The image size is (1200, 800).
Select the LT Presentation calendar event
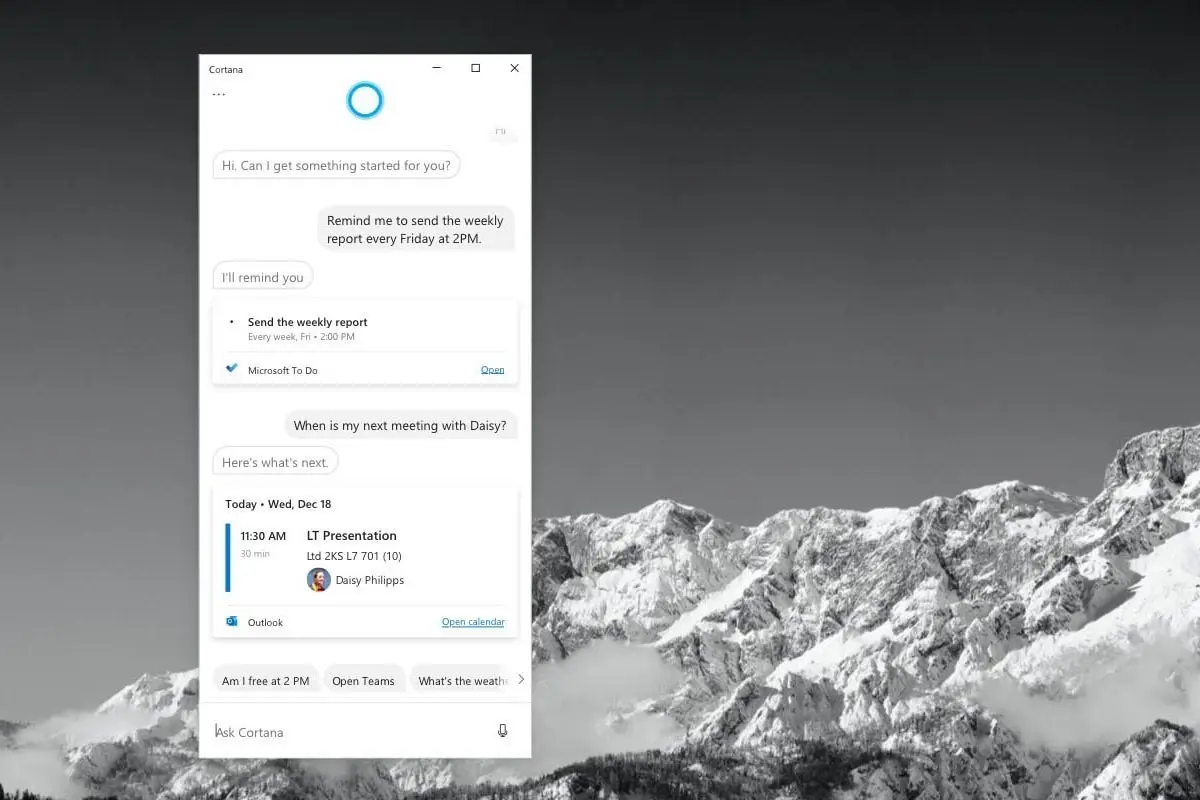pyautogui.click(x=352, y=535)
